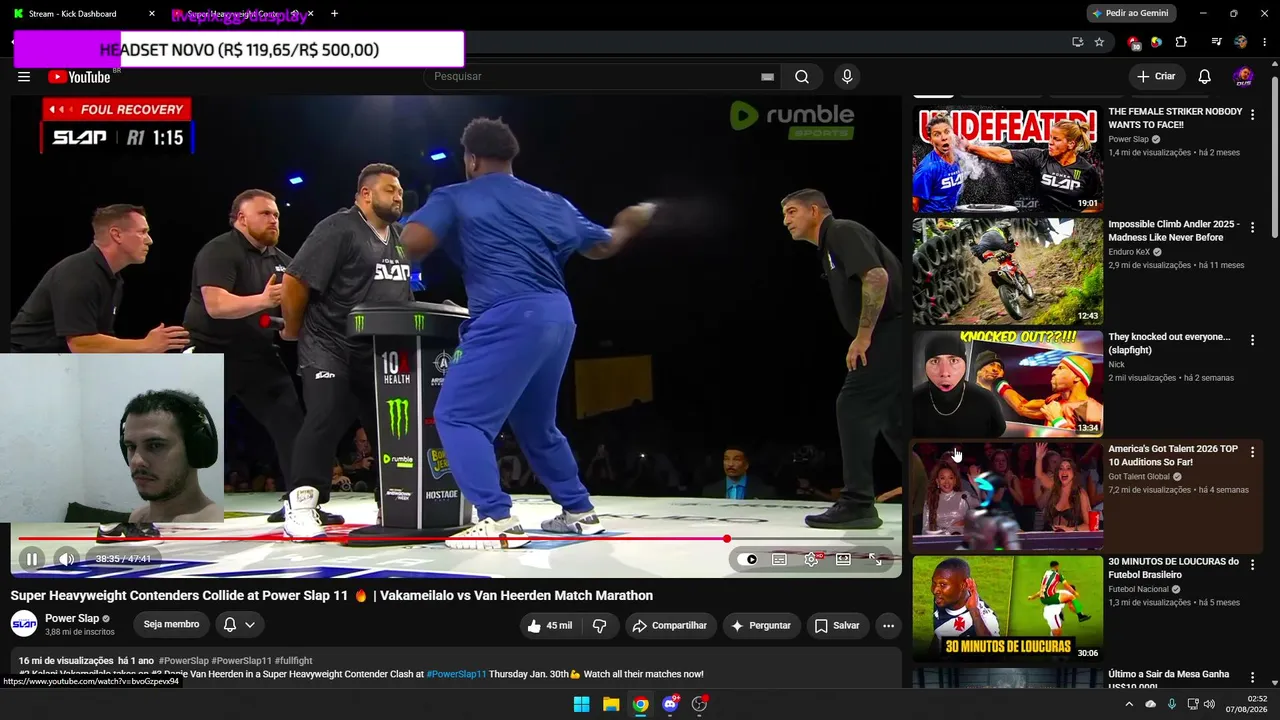Screen dimensions: 1280x720
Task: Open the red extension with badge 30
Action: 1133,43
